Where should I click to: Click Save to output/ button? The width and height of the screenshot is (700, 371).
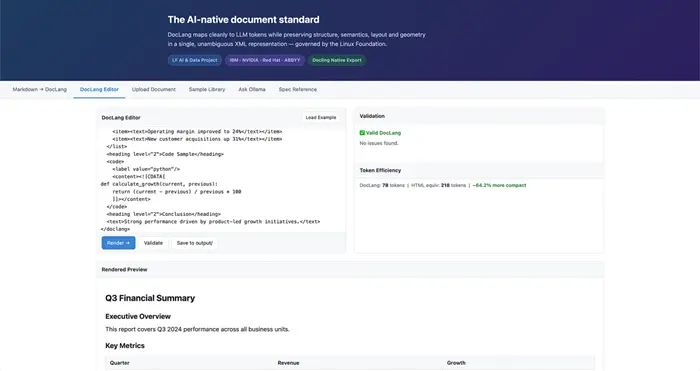[195, 243]
